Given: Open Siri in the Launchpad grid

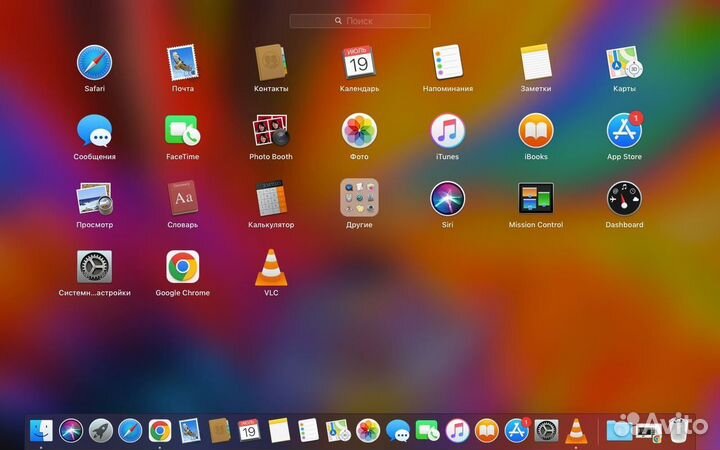Looking at the screenshot, I should coord(448,199).
